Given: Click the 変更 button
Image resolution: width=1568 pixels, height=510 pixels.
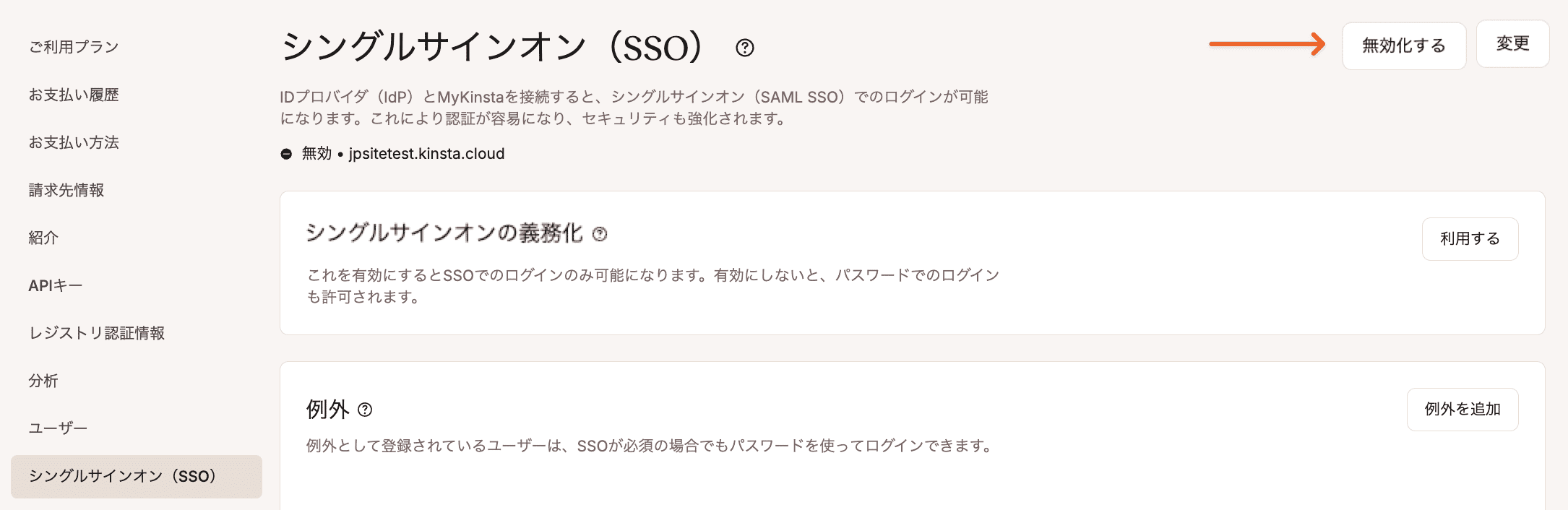Looking at the screenshot, I should [x=1513, y=44].
